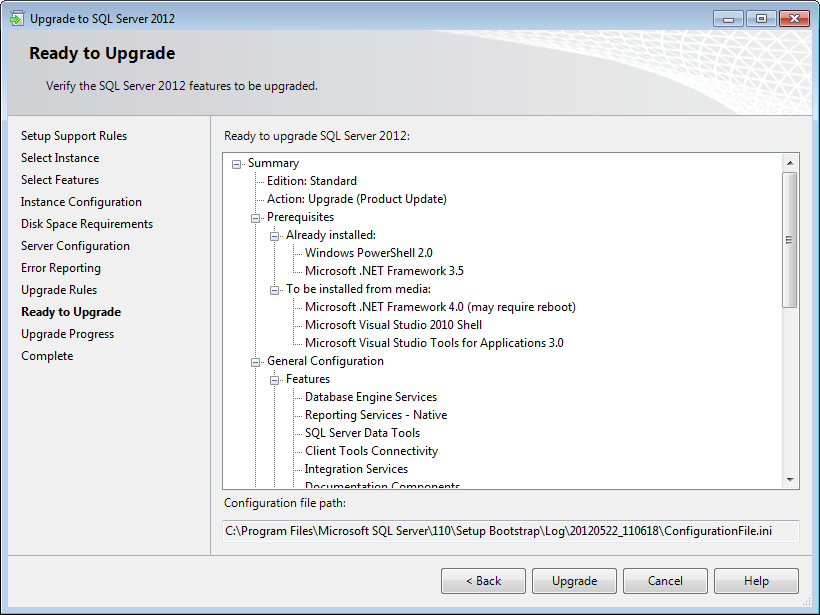Image resolution: width=820 pixels, height=615 pixels.
Task: Collapse the General Configuration node
Action: pyautogui.click(x=255, y=362)
